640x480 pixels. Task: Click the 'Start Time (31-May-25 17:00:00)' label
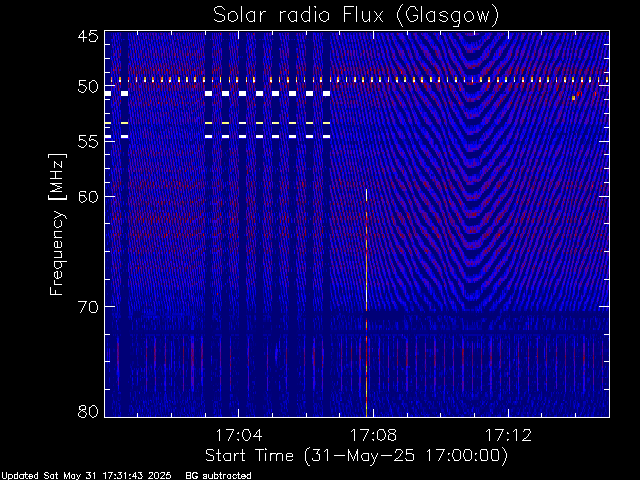356,456
